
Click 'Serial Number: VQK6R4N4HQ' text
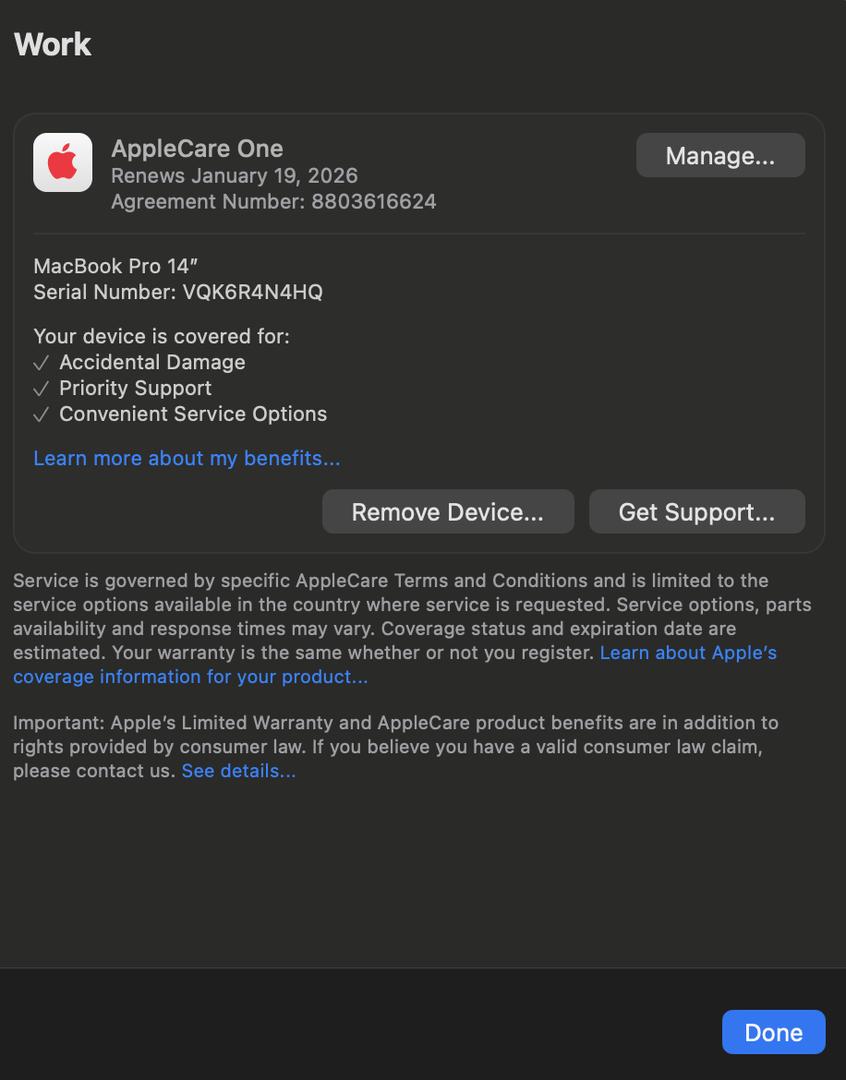pyautogui.click(x=178, y=292)
